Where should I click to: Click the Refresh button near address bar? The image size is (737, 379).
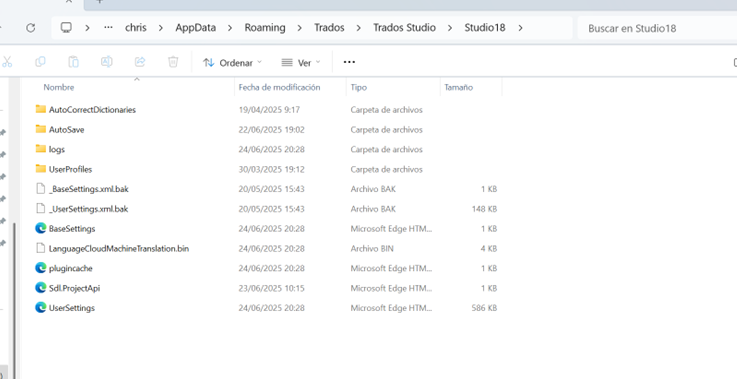coord(31,28)
